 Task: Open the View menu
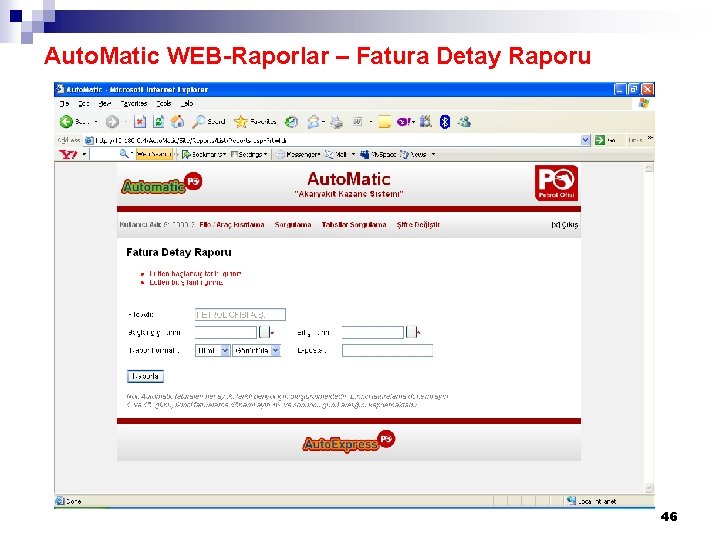pos(105,103)
